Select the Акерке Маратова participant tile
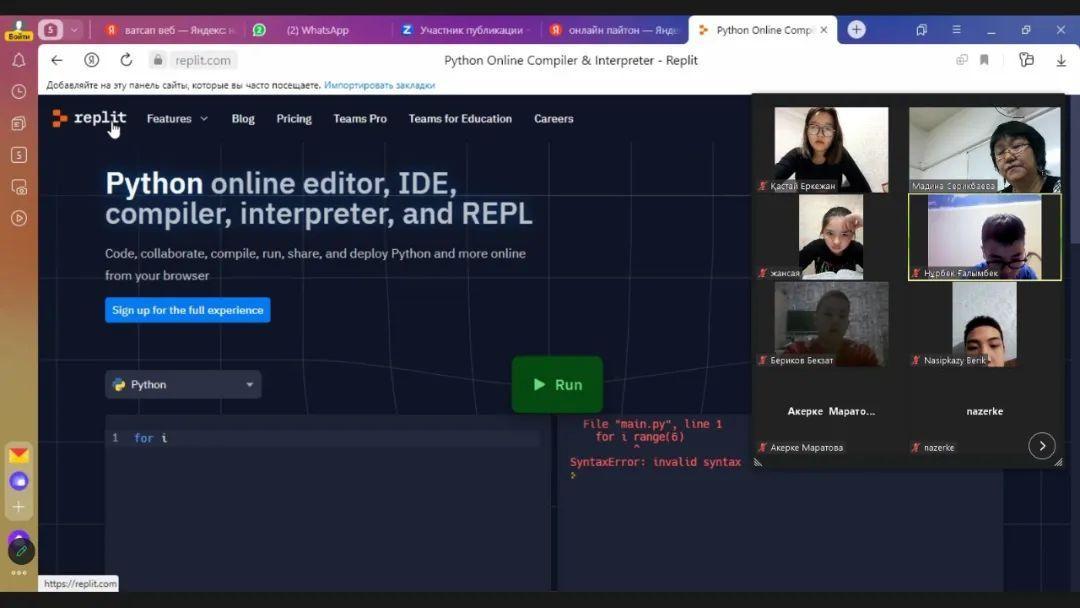Viewport: 1080px width, 608px height. pyautogui.click(x=831, y=412)
